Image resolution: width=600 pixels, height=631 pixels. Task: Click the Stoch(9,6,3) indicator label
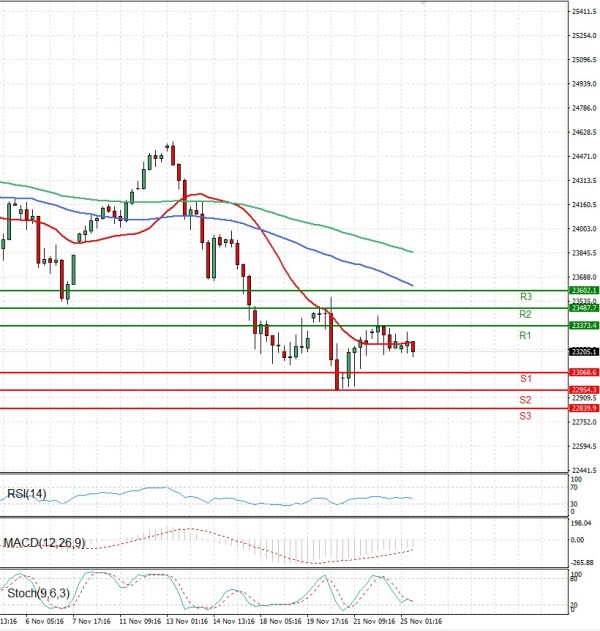[x=36, y=593]
